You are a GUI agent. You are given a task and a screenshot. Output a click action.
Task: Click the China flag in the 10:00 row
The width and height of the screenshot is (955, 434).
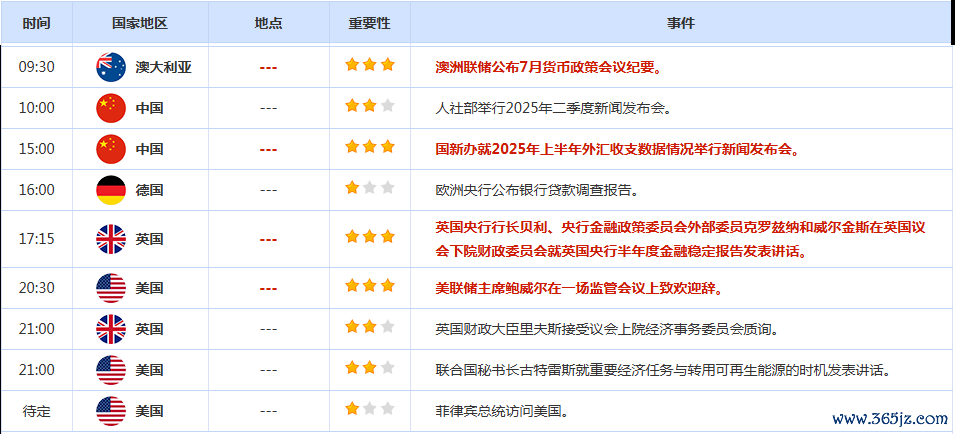pyautogui.click(x=111, y=107)
